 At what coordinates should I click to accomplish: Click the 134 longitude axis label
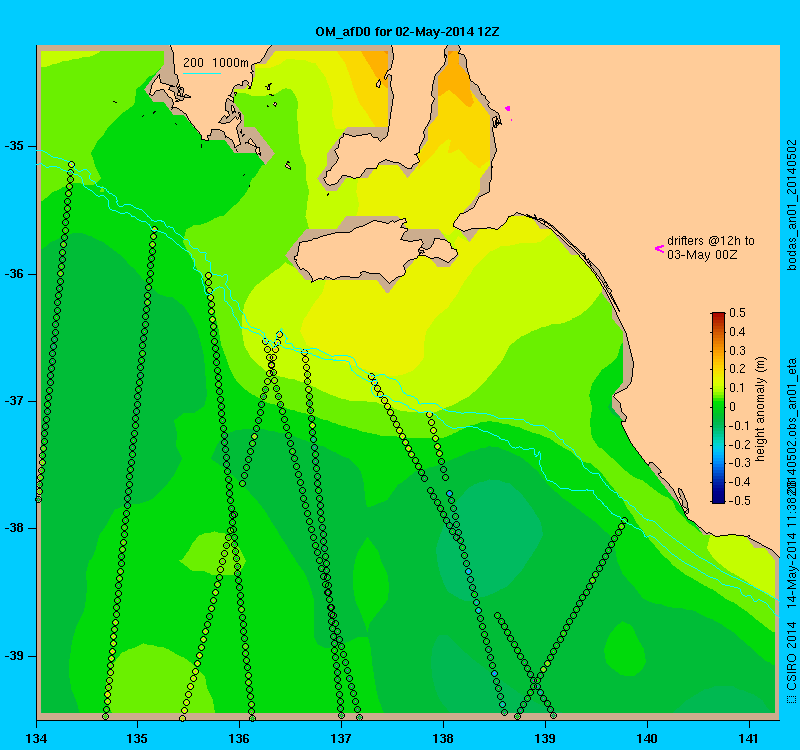pyautogui.click(x=36, y=738)
